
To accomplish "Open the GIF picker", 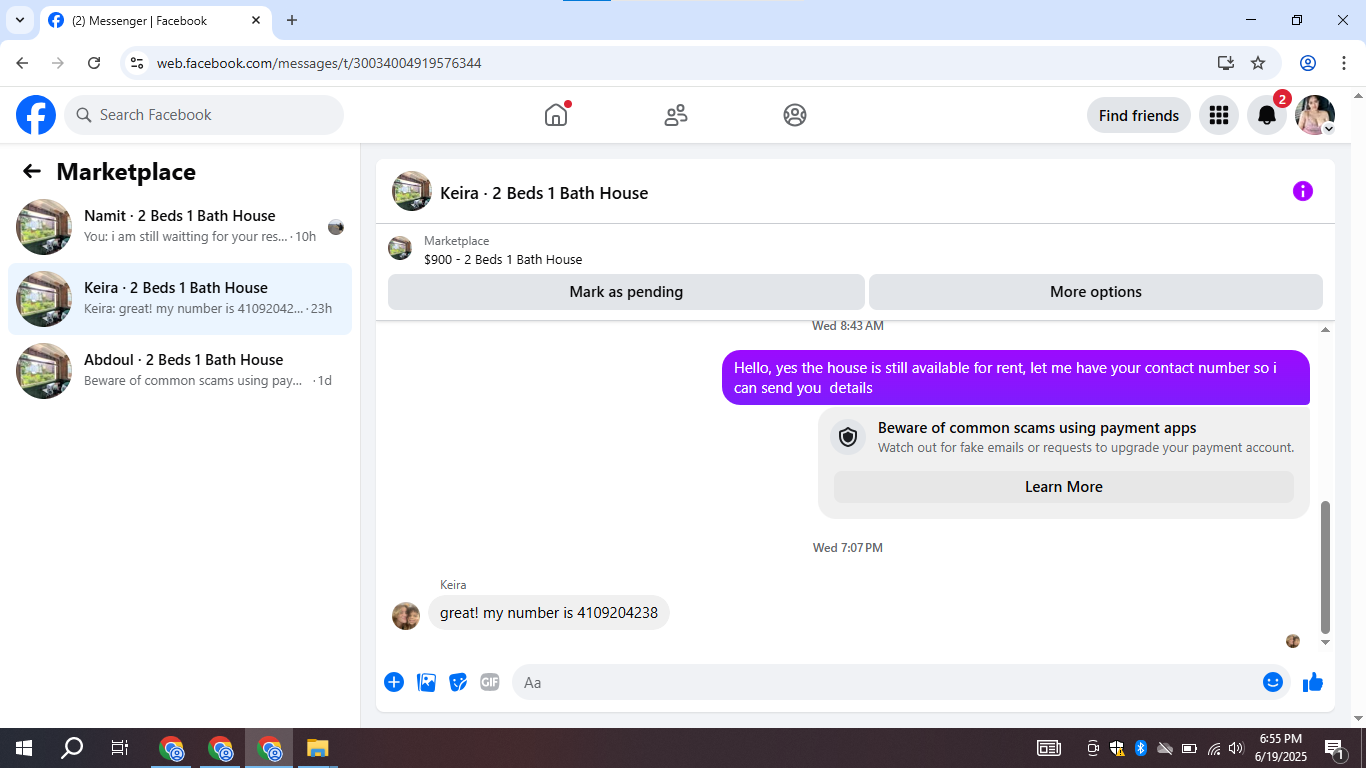I will 490,682.
